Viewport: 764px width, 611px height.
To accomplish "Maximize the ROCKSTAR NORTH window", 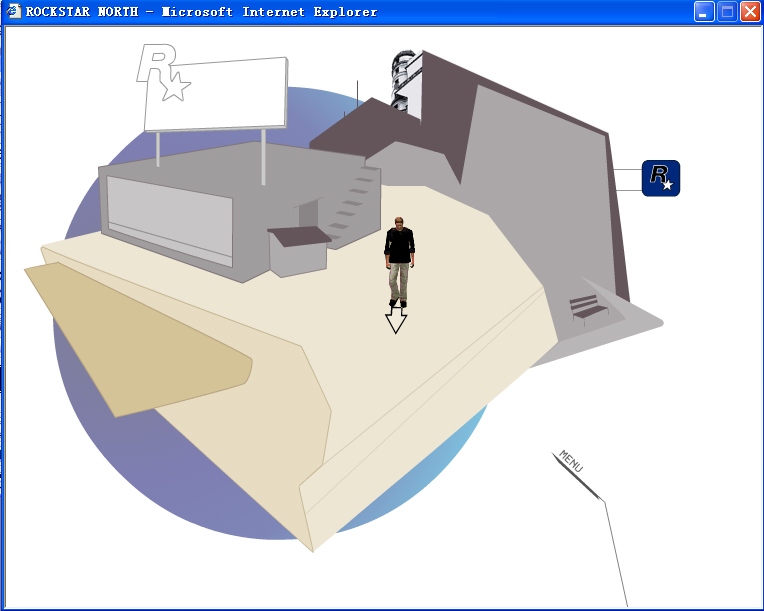I will coord(727,12).
